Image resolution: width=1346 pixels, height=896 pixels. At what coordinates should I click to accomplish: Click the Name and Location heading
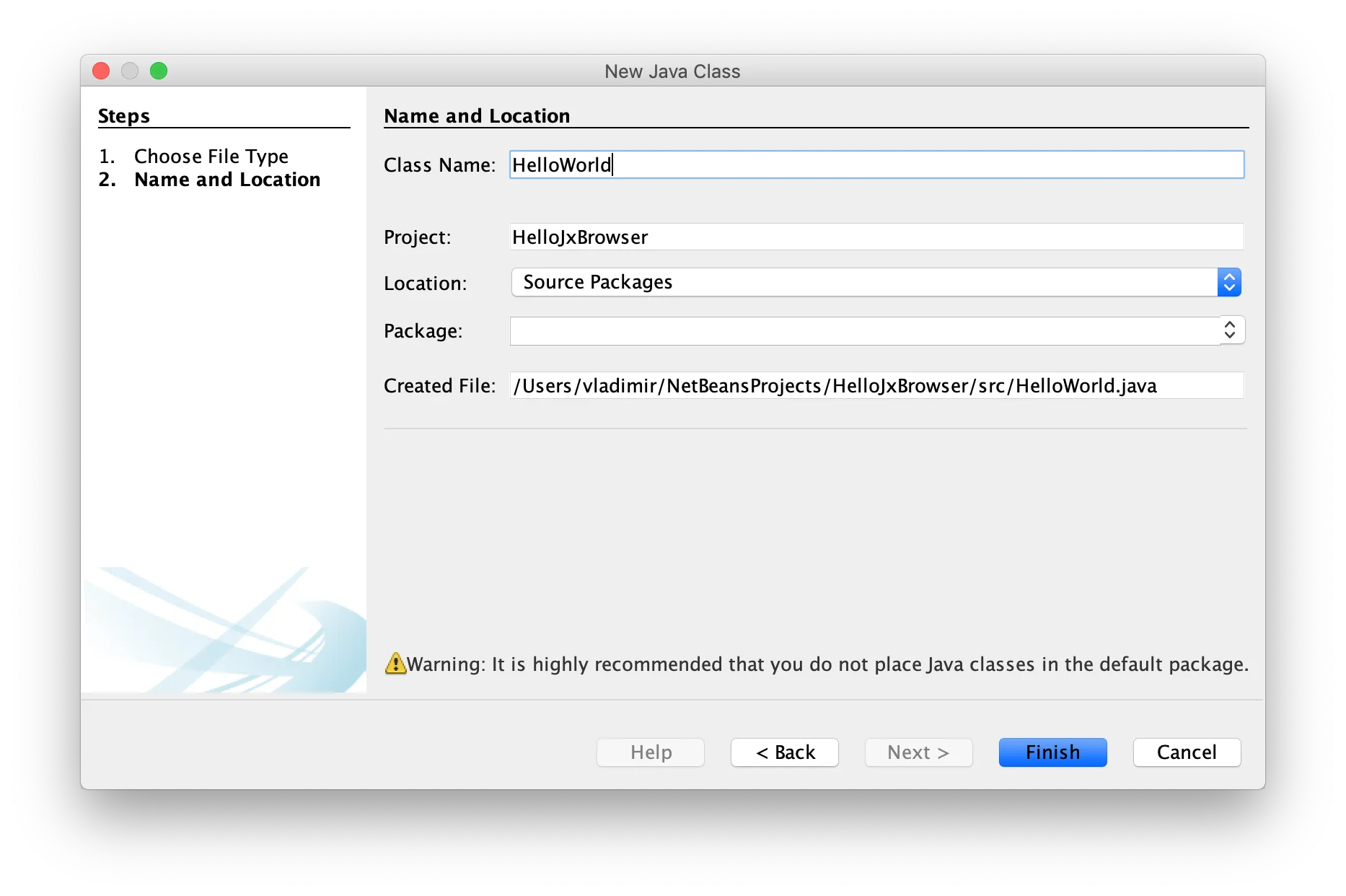point(477,115)
